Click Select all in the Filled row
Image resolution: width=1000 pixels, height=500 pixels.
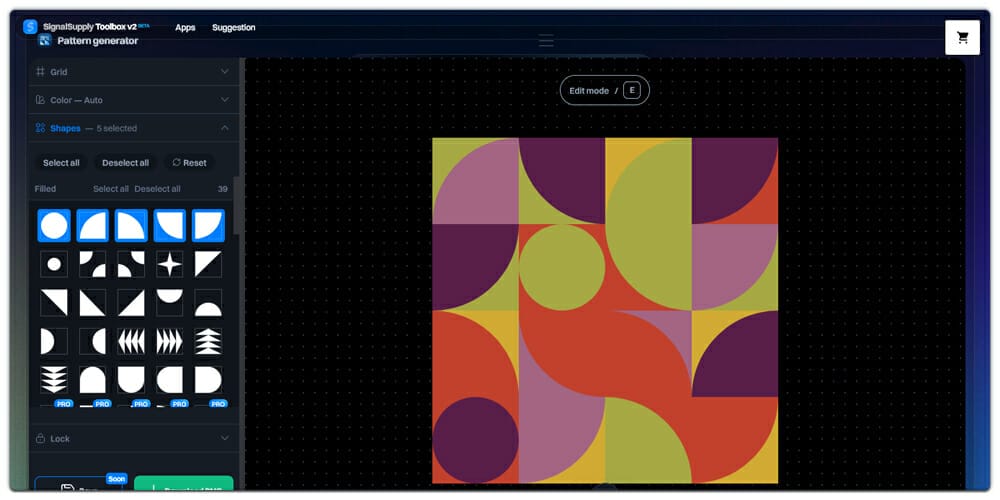[111, 189]
